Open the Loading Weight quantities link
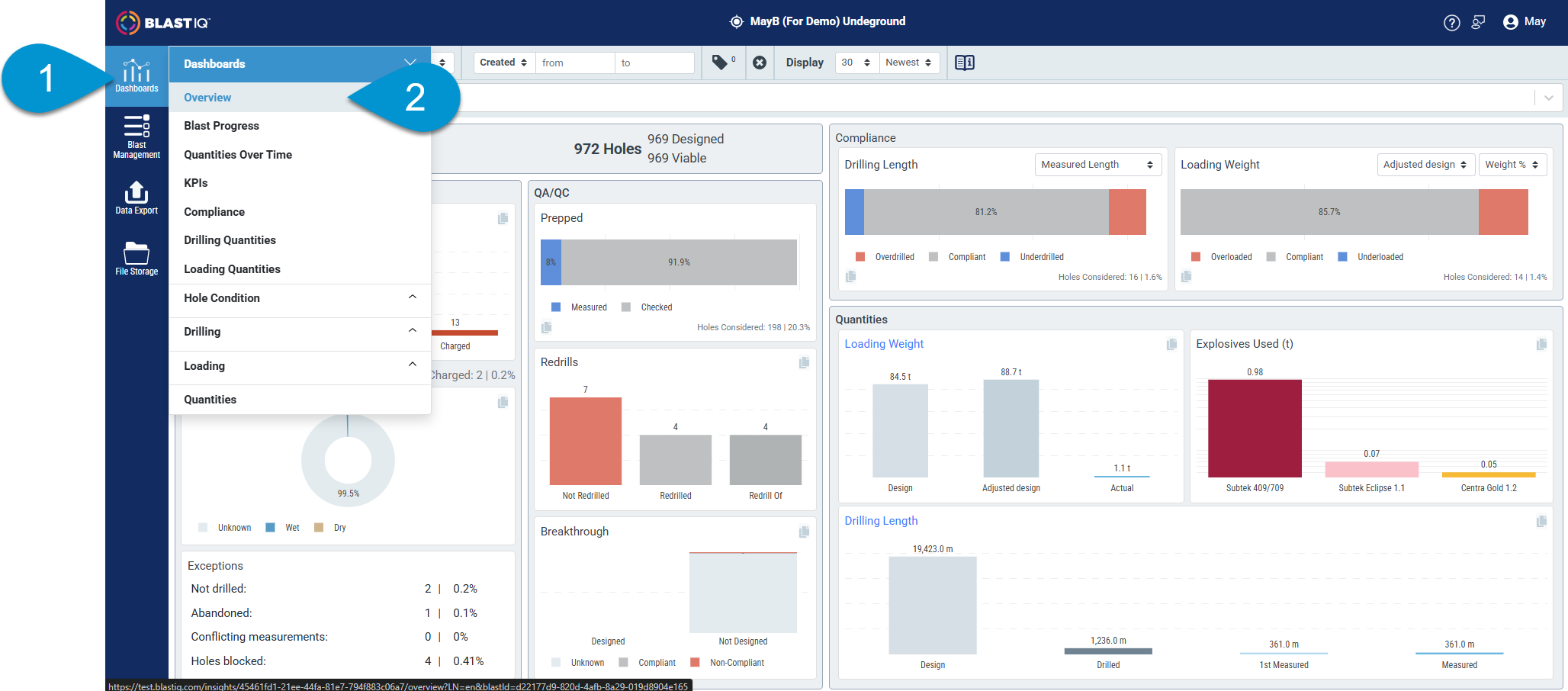 pyautogui.click(x=884, y=344)
